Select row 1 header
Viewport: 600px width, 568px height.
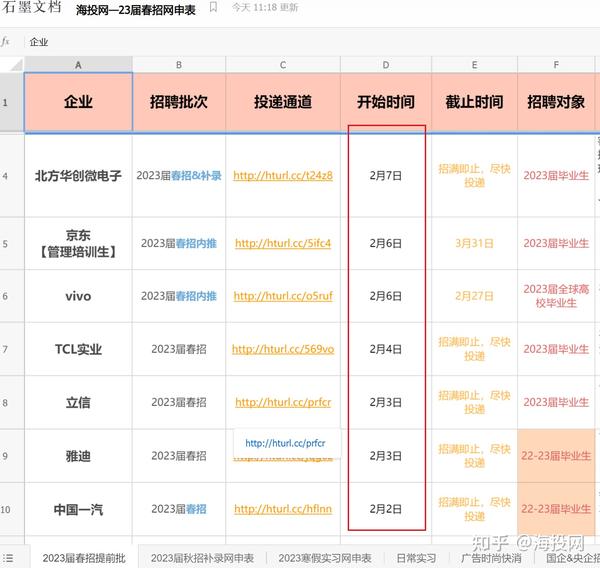12,102
